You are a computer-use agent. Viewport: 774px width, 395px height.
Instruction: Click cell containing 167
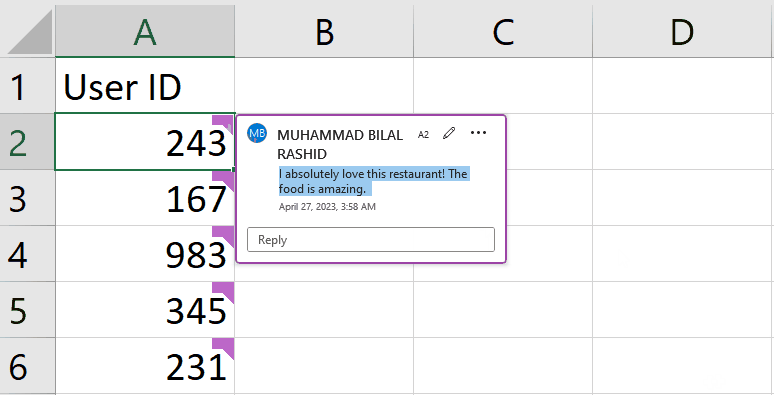click(x=145, y=198)
